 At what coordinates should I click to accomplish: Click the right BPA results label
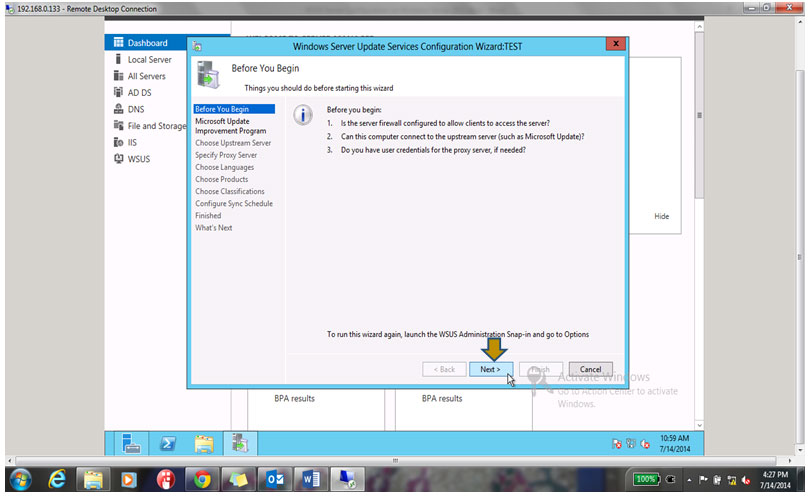point(442,398)
